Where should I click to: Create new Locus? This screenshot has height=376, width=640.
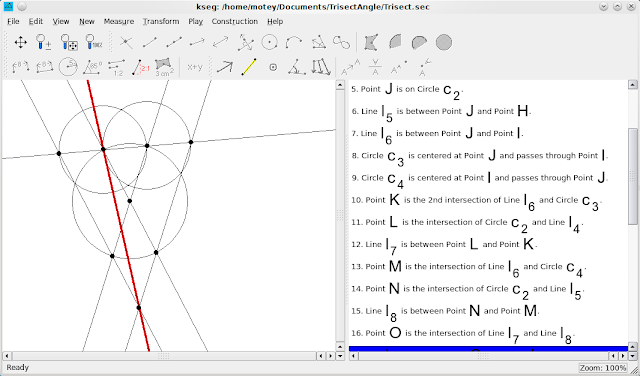tap(341, 42)
